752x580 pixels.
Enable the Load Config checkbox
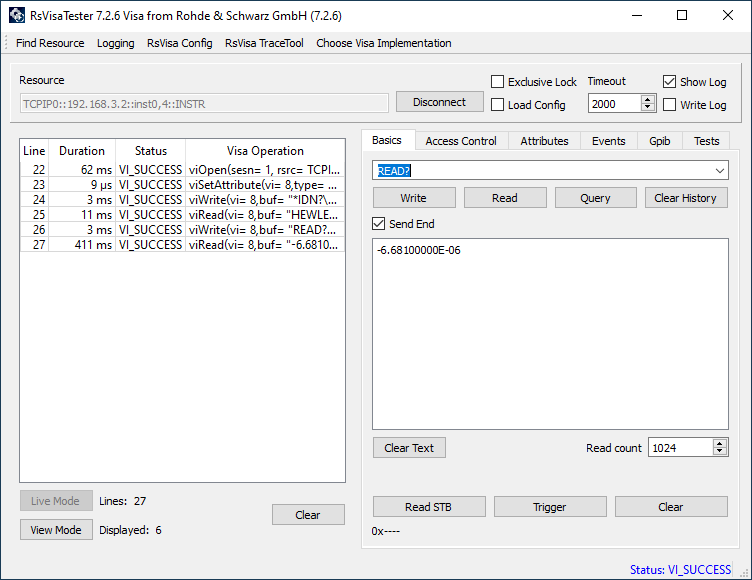pyautogui.click(x=497, y=105)
